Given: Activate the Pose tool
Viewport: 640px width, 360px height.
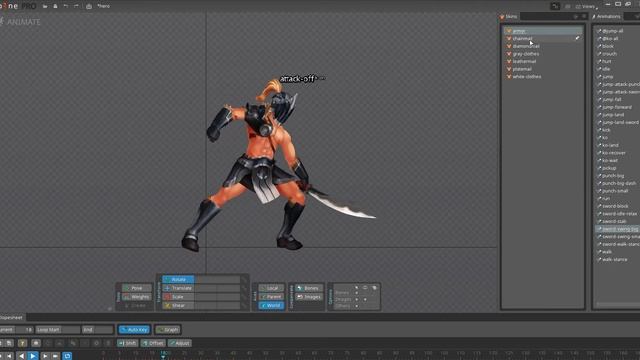Looking at the screenshot, I should tap(136, 288).
